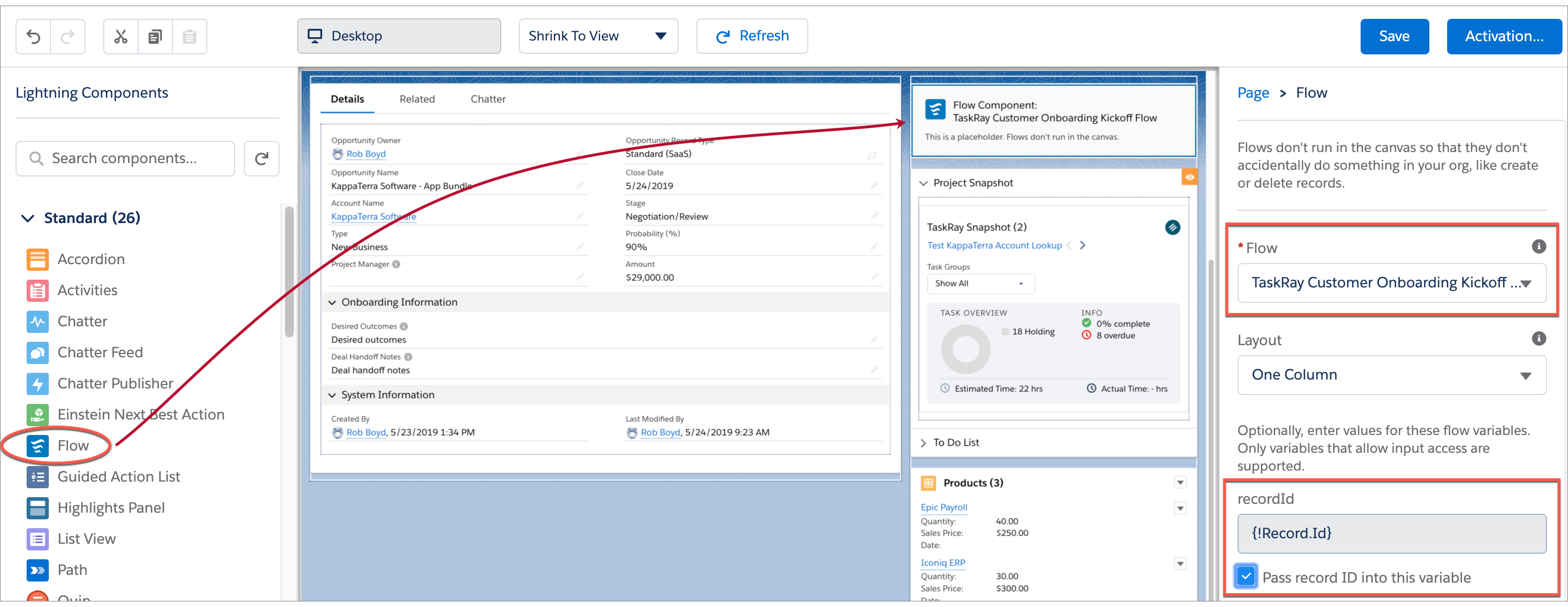This screenshot has width=1568, height=607.
Task: Redo the last undone action
Action: [68, 37]
